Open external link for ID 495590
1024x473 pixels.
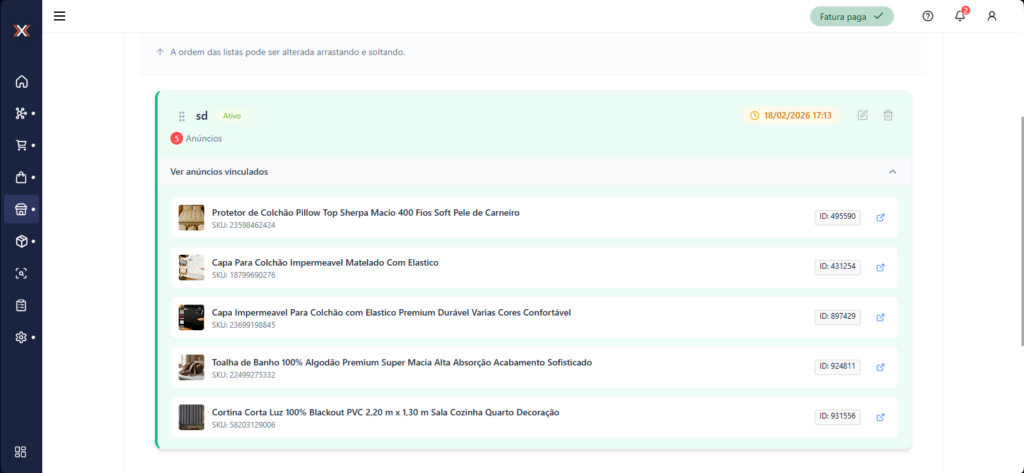point(880,217)
